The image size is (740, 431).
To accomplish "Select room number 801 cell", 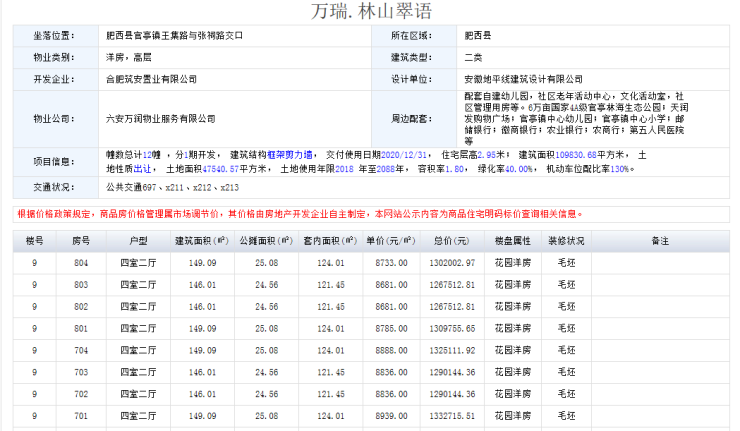I will click(x=81, y=329).
